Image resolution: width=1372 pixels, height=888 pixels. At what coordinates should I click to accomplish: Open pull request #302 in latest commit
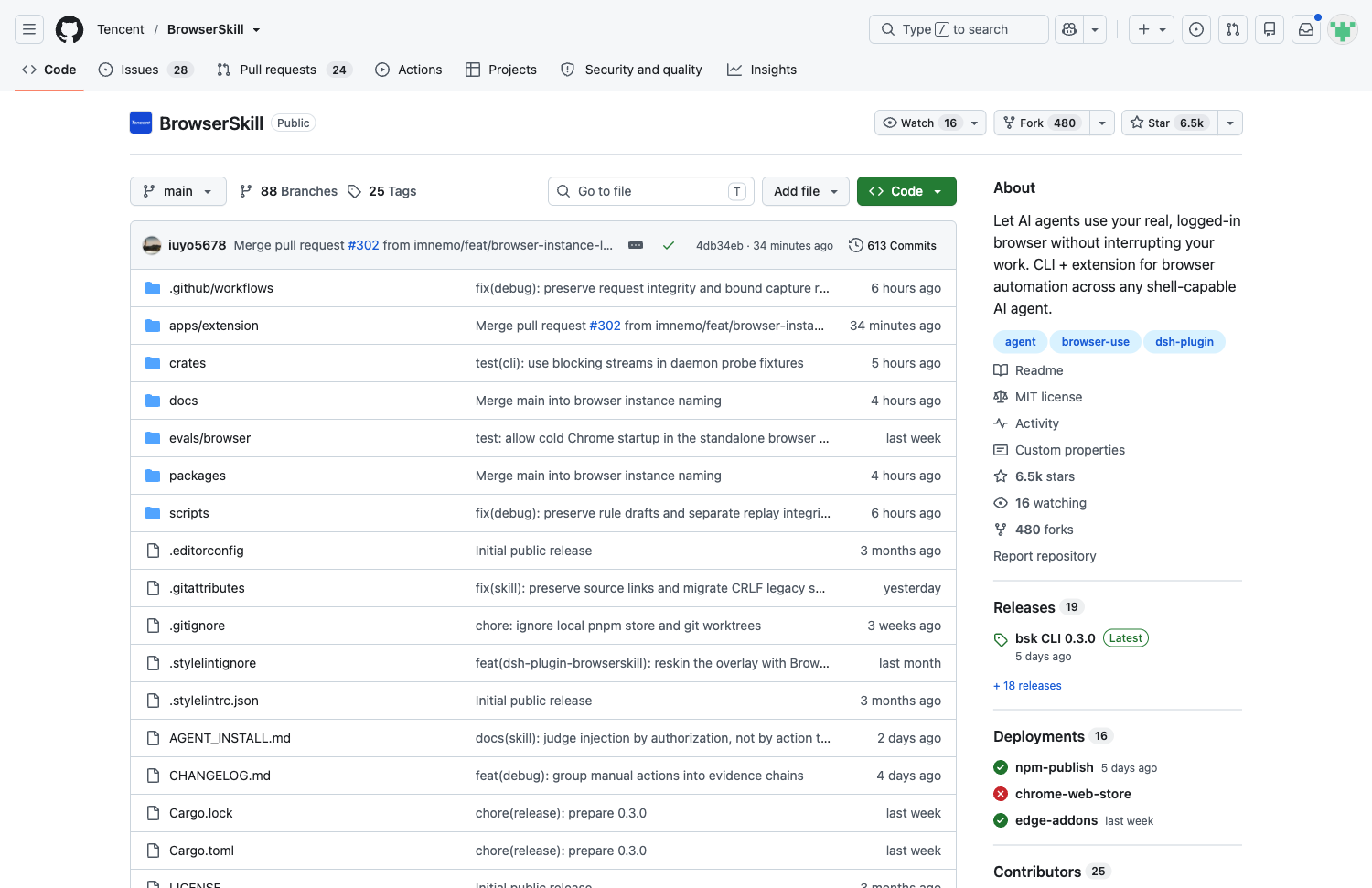click(x=363, y=245)
